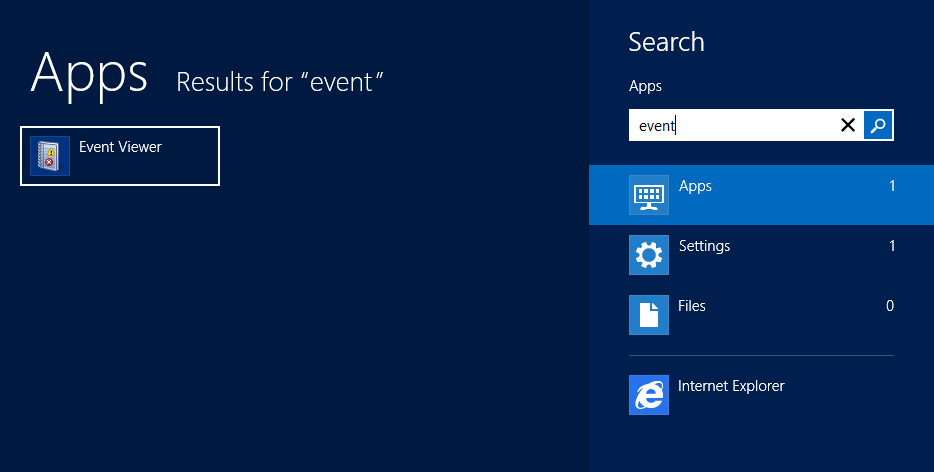Click inside the search box containing "event"
The image size is (934, 472).
730,125
